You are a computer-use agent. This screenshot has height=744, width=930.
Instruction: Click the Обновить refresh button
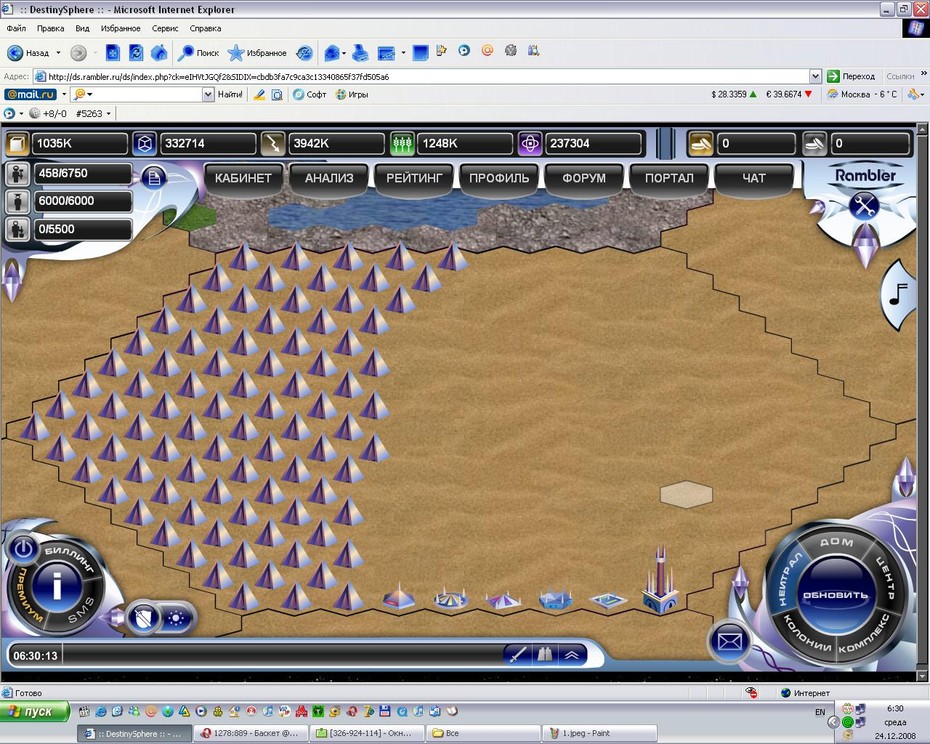pyautogui.click(x=835, y=595)
